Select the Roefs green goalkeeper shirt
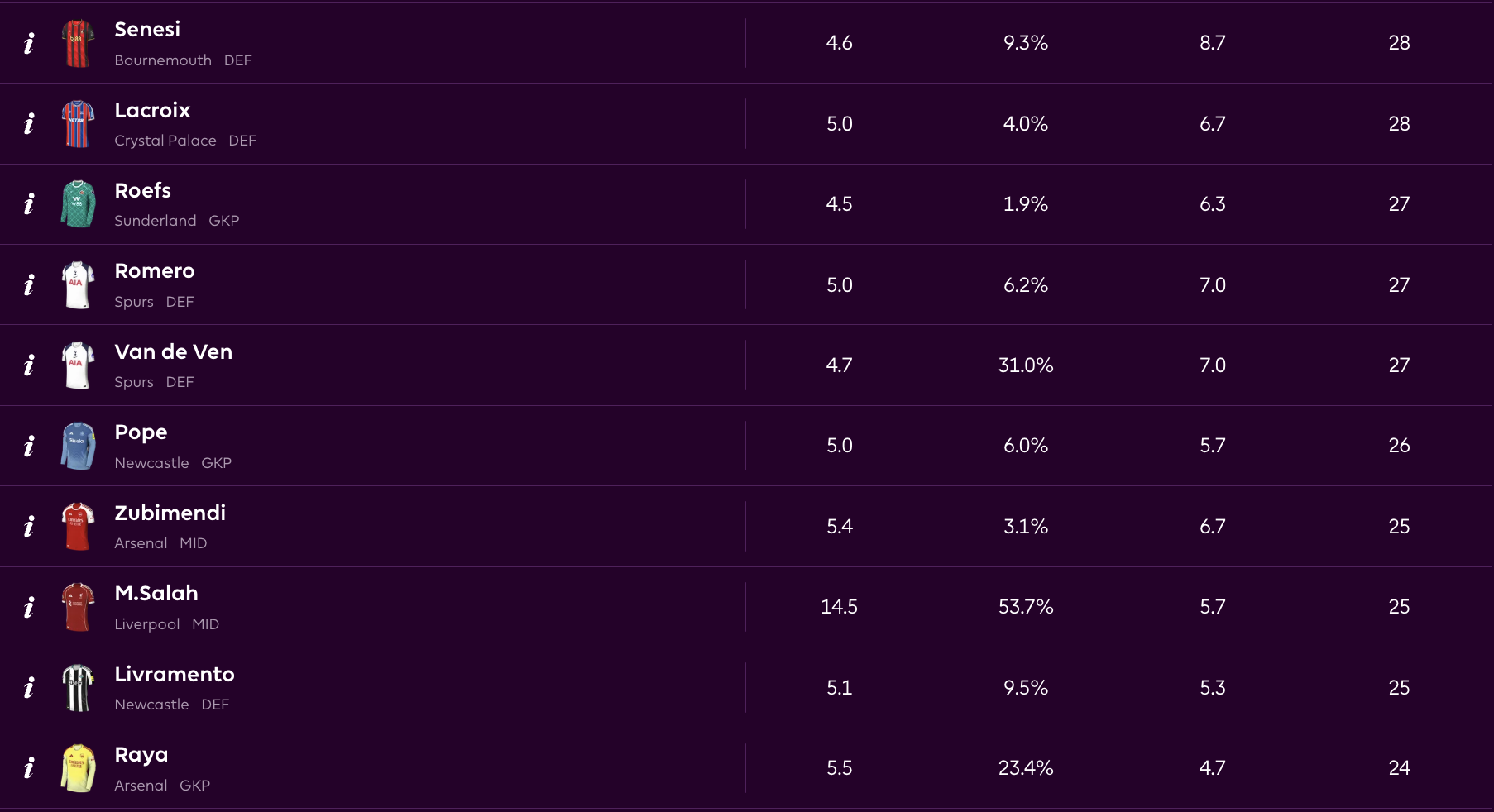This screenshot has width=1494, height=812. click(78, 204)
